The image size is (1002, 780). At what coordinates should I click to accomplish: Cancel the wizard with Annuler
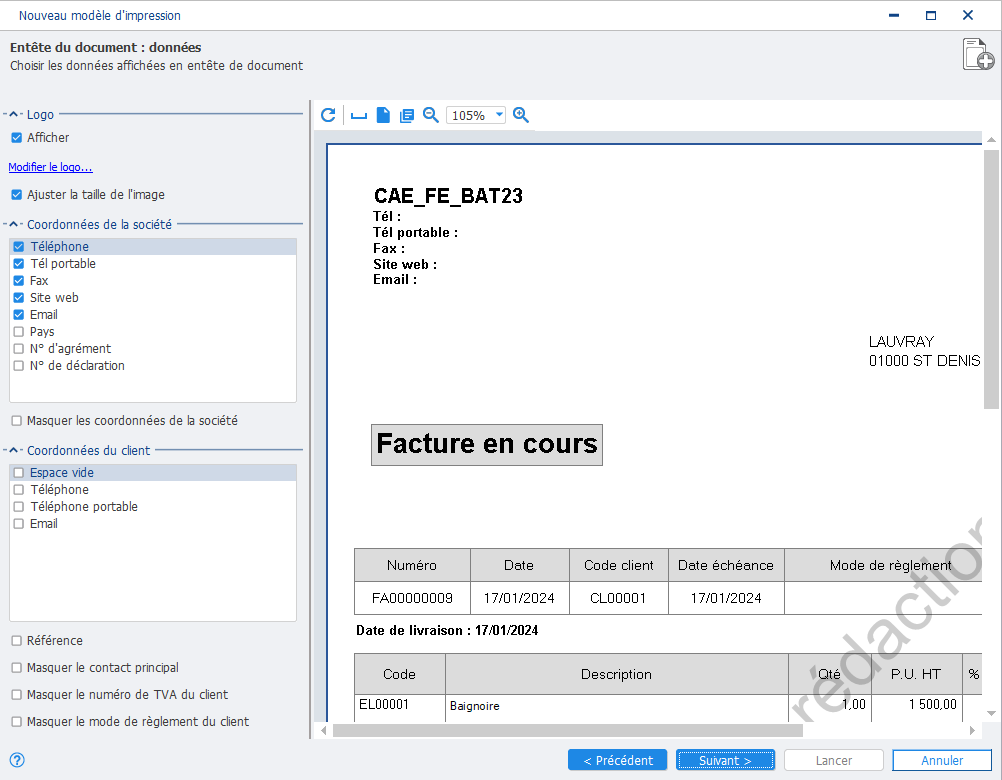(942, 760)
